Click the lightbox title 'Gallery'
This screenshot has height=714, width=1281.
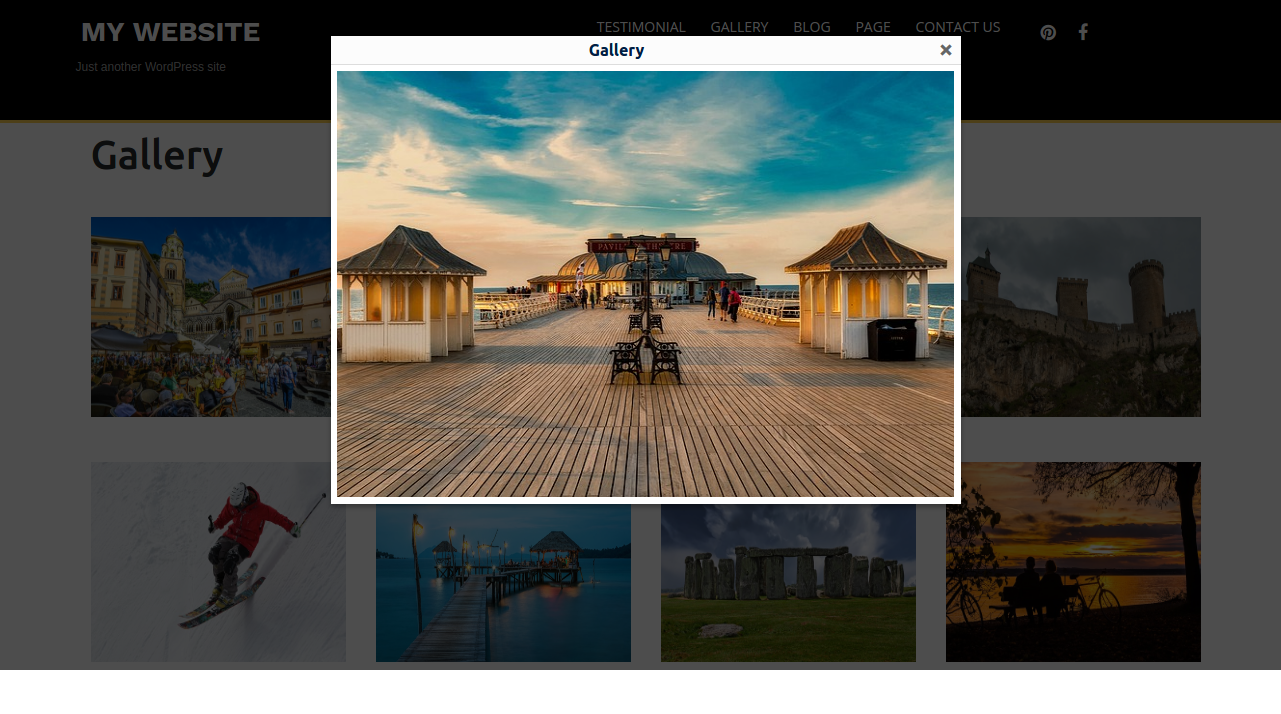616,50
